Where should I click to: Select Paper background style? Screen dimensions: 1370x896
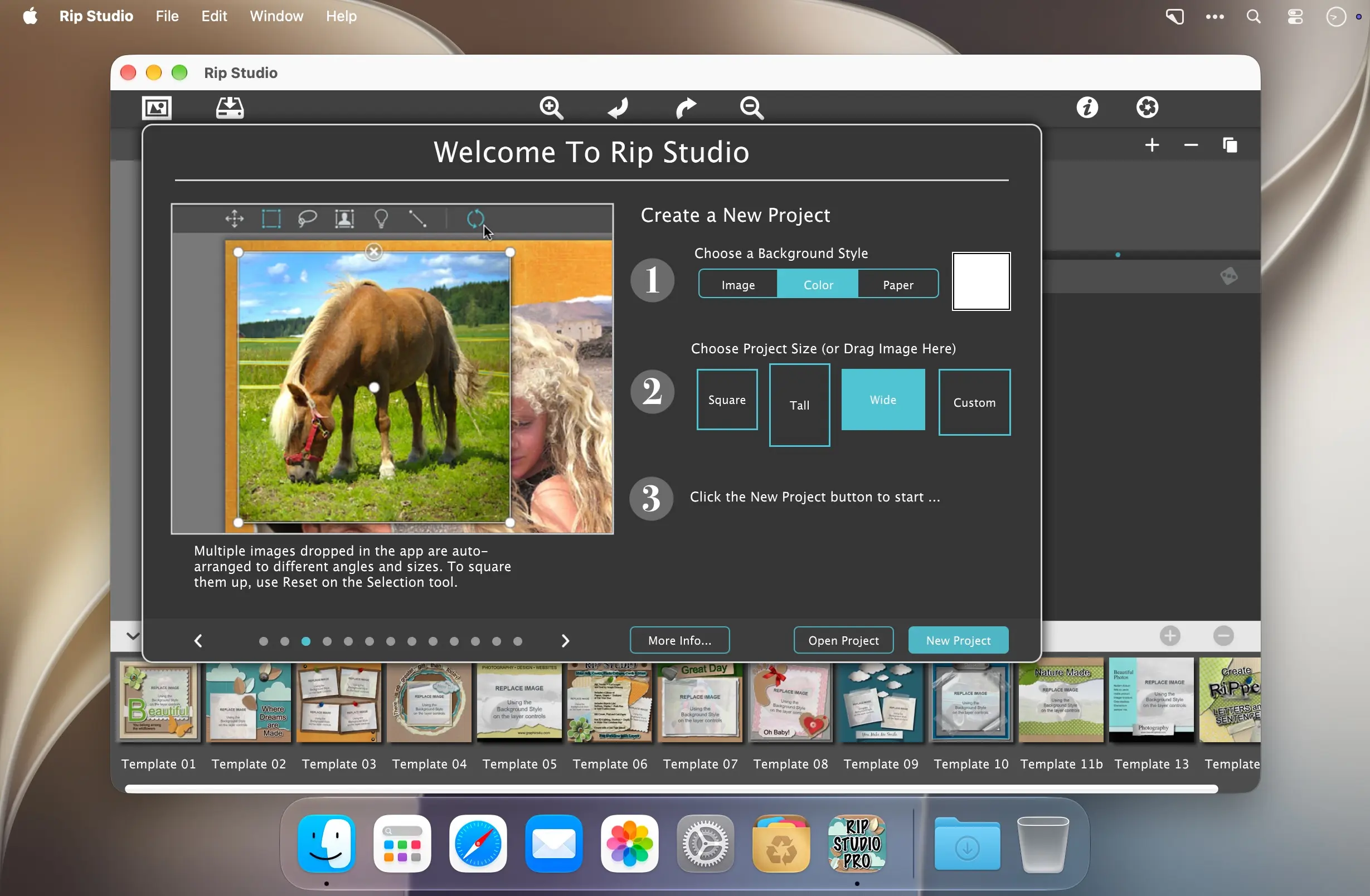(x=898, y=284)
